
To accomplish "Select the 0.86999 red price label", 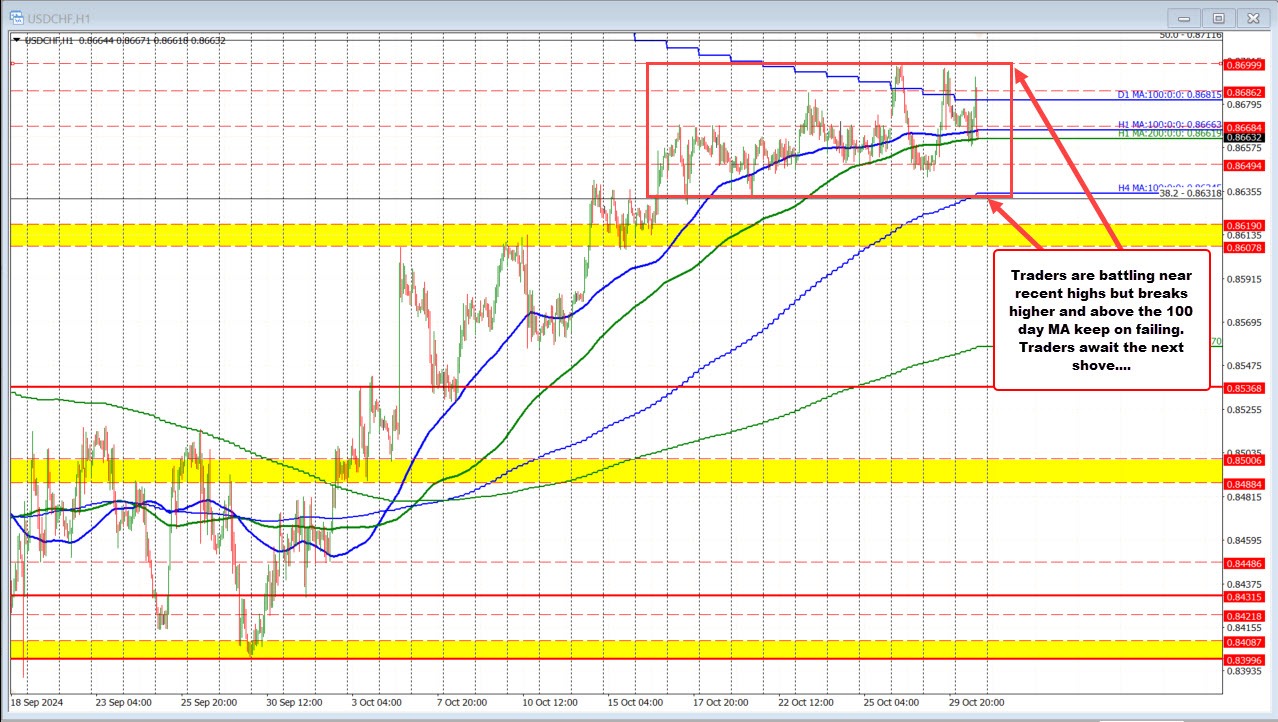I will coord(1243,63).
